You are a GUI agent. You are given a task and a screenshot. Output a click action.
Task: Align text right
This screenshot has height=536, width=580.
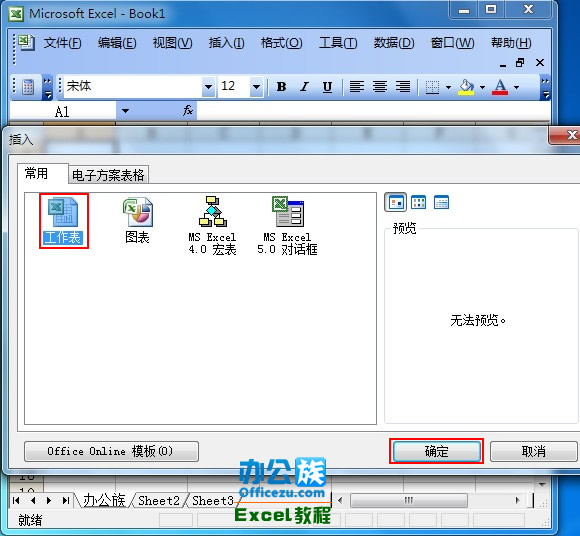pos(403,87)
